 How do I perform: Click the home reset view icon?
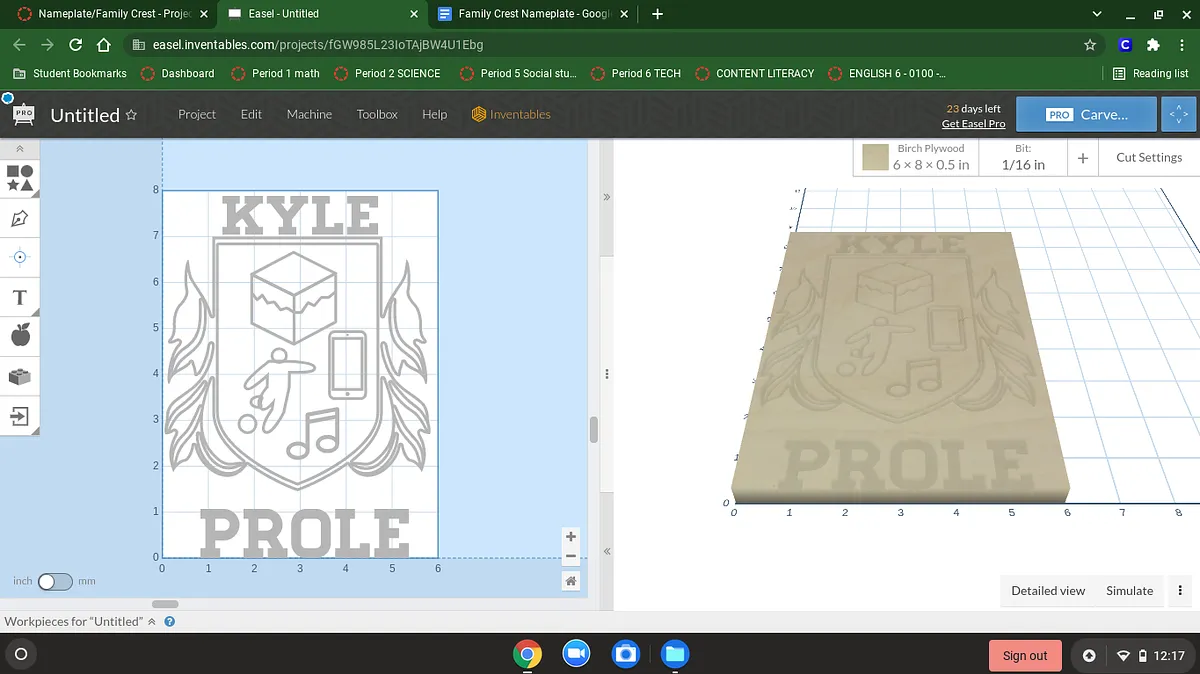tap(571, 581)
